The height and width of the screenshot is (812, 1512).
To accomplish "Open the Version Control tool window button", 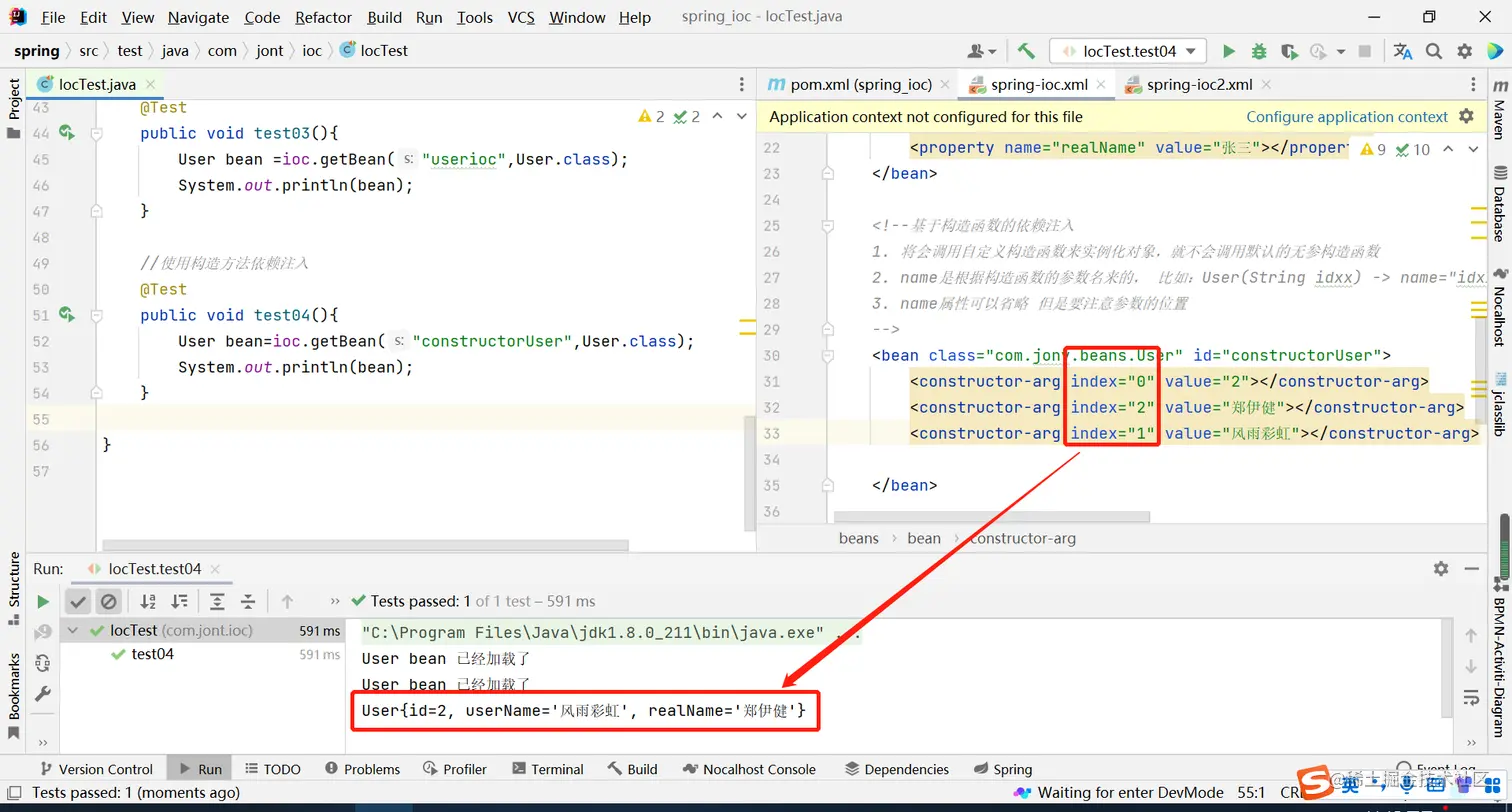I will point(95,769).
